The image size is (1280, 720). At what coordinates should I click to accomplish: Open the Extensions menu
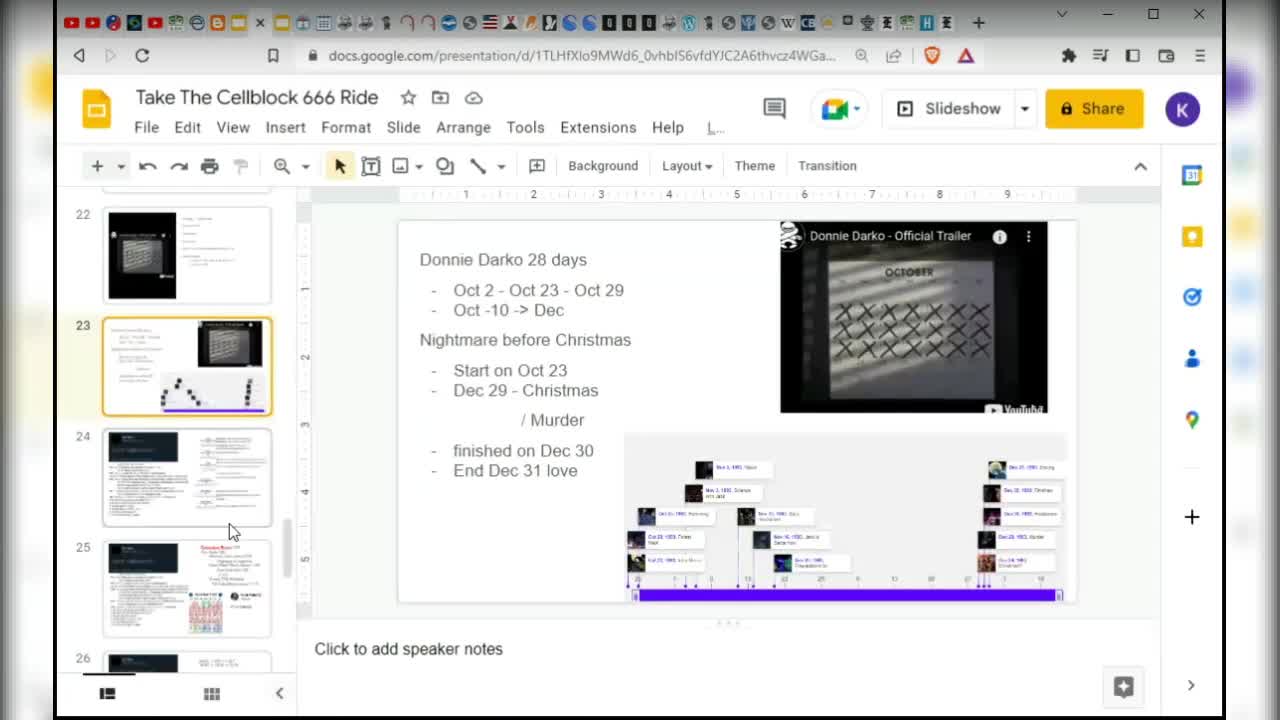(x=598, y=128)
